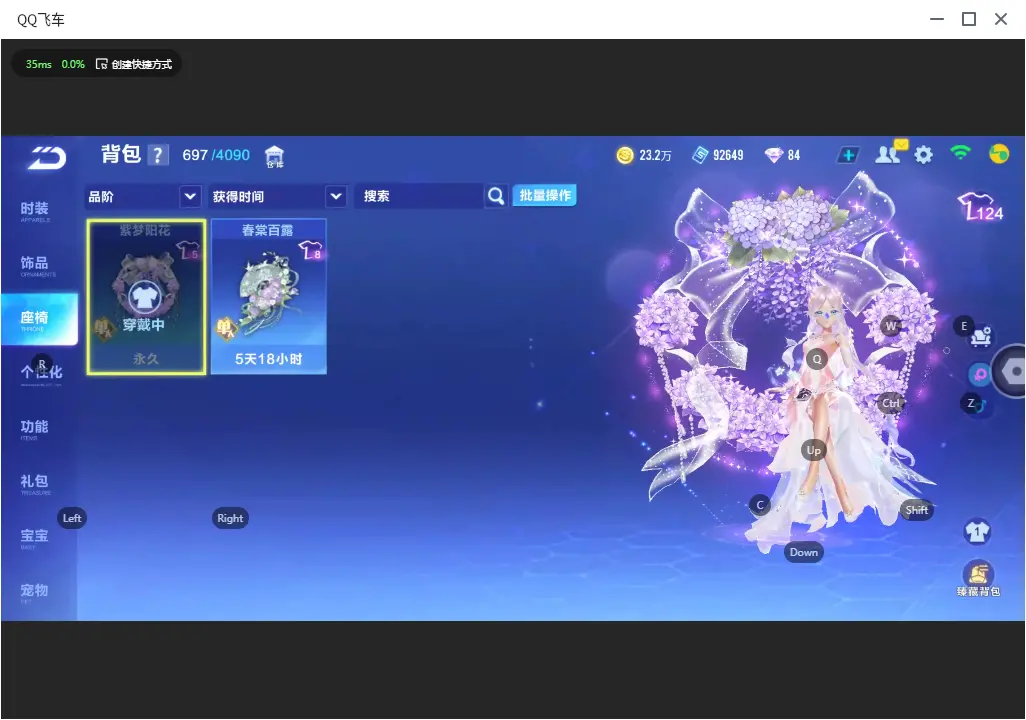Click the blue coupon currency icon
The width and height of the screenshot is (1026, 720).
700,155
